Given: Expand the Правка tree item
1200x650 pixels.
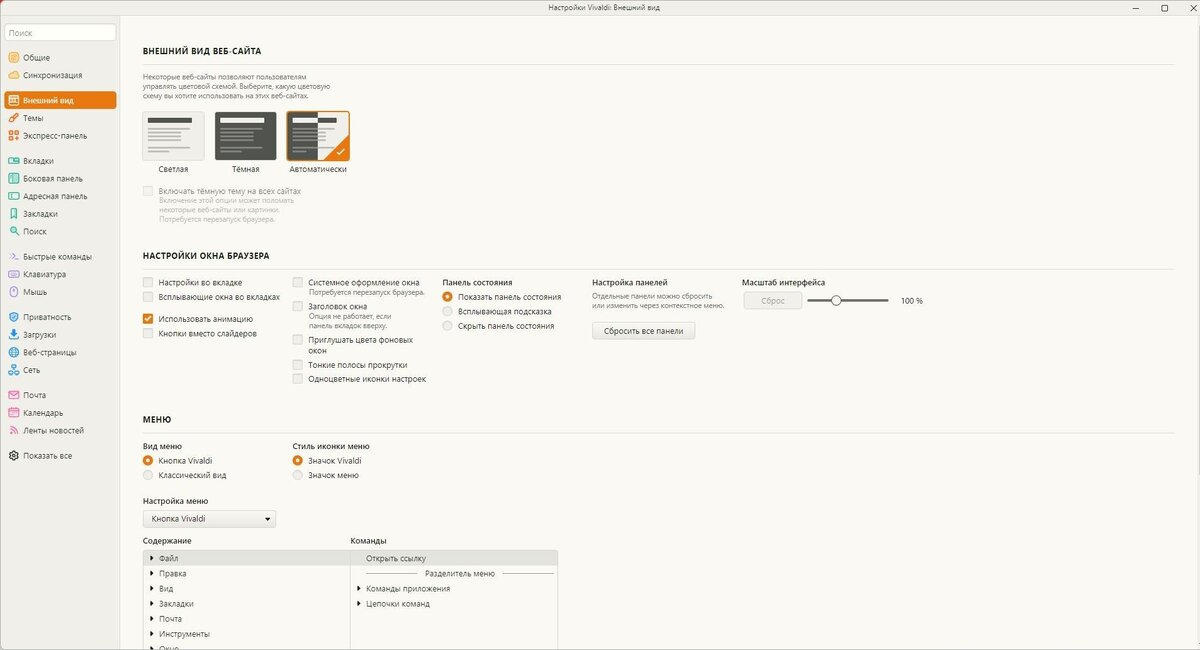Looking at the screenshot, I should 152,573.
